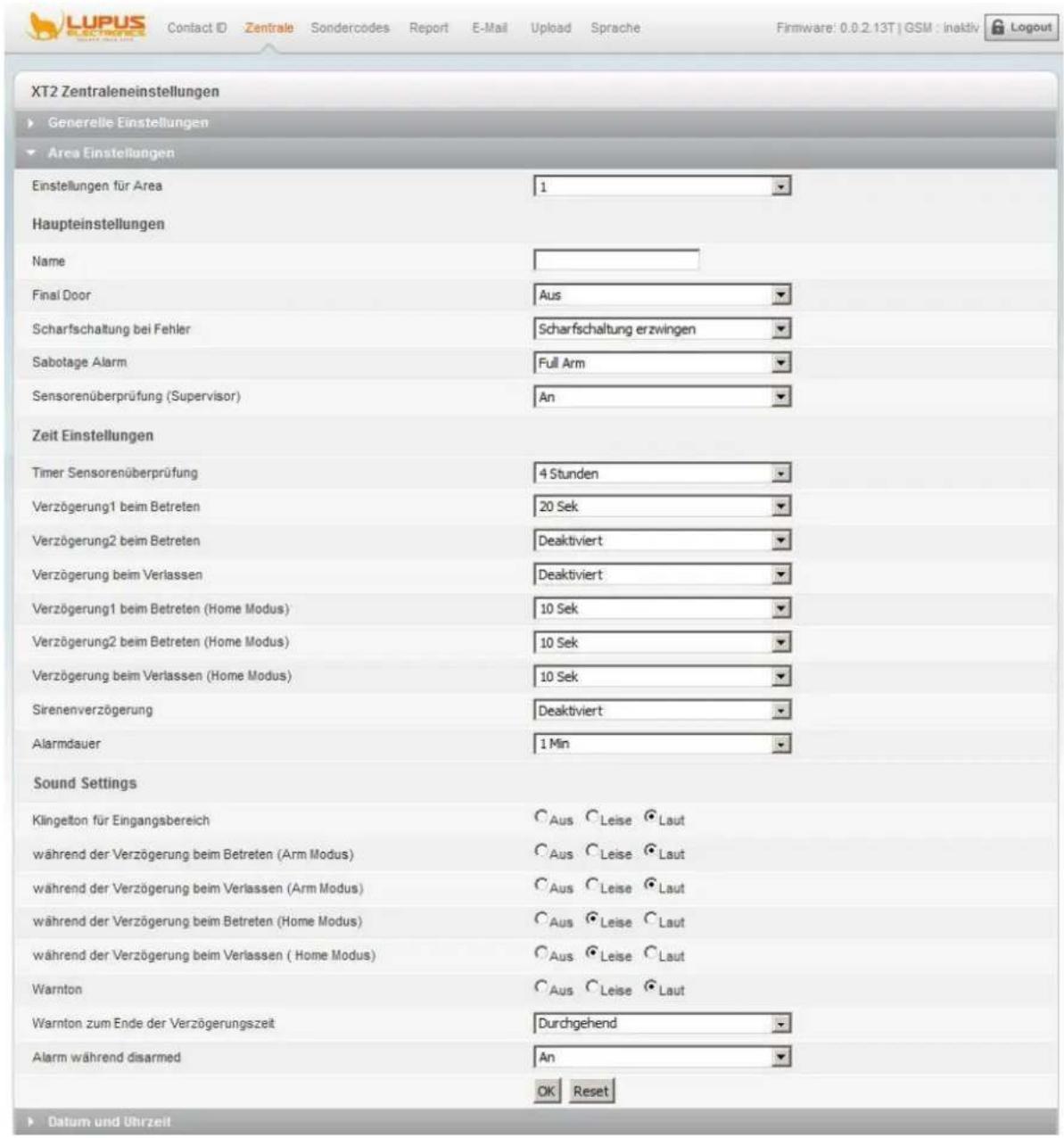1064x1138 pixels.
Task: Open the Report menu
Action: 429,28
